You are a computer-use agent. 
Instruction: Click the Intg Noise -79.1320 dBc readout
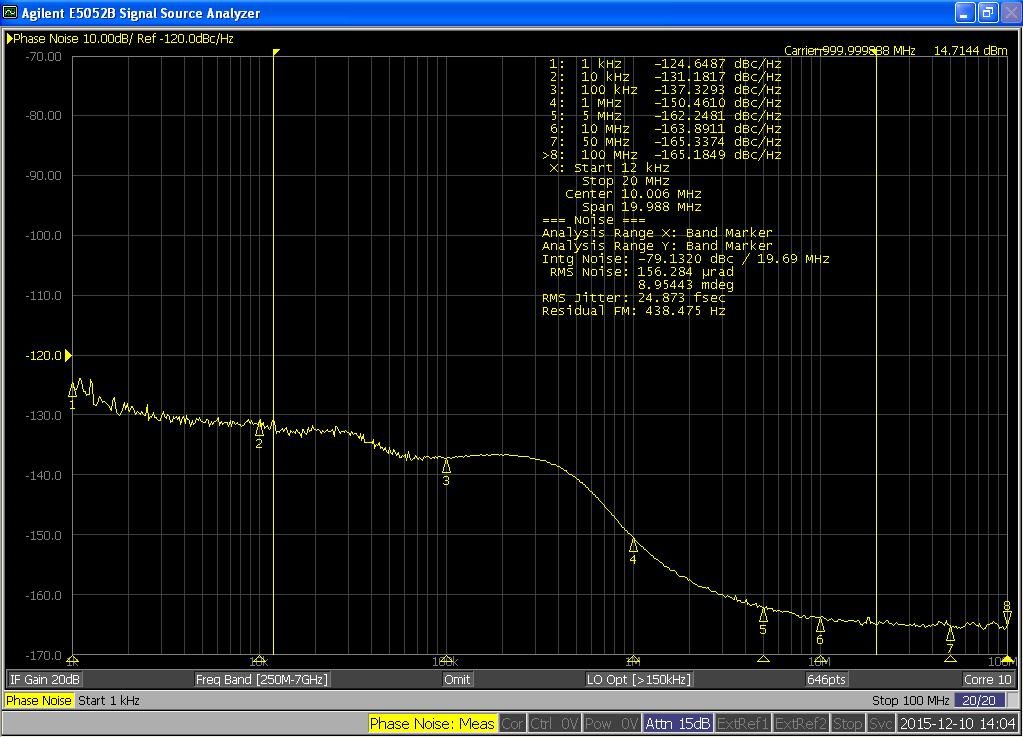pyautogui.click(x=686, y=259)
